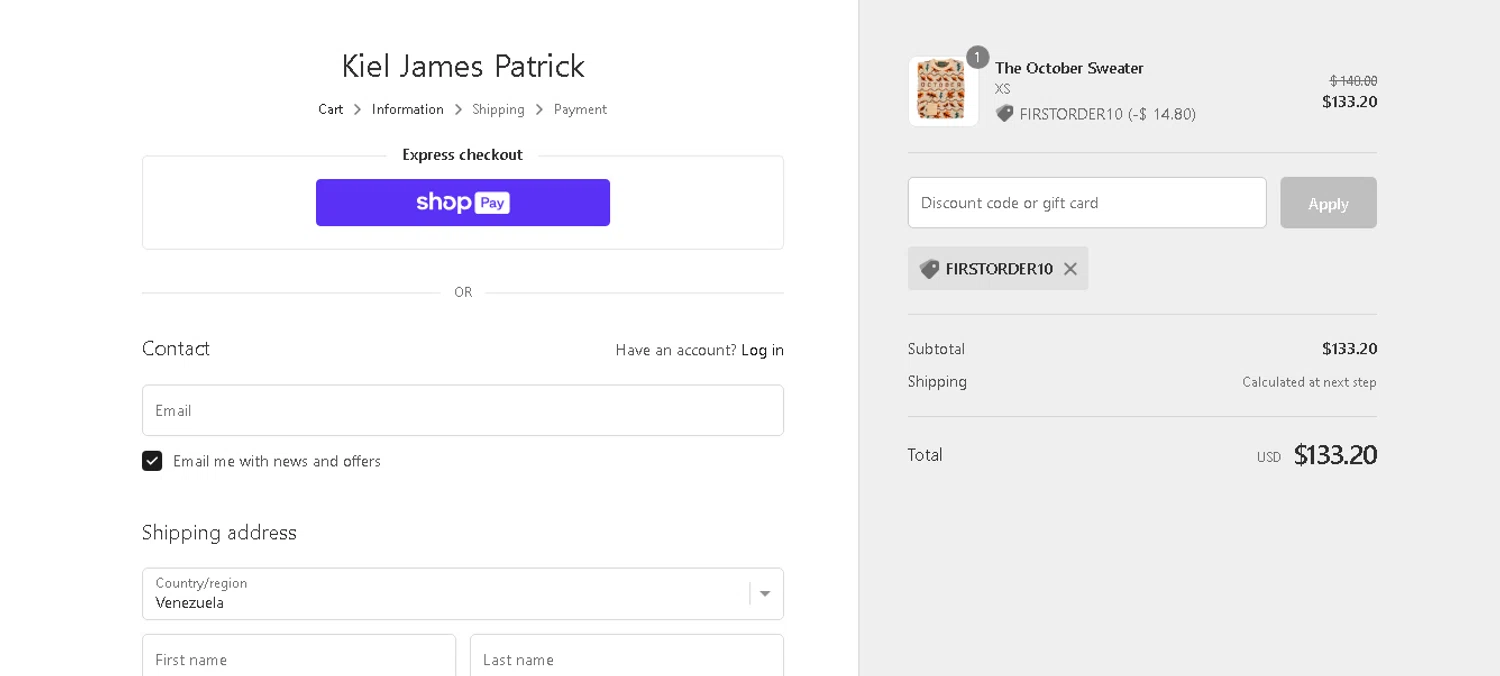Click the Shipping address heading
The width and height of the screenshot is (1500, 676).
tap(219, 533)
